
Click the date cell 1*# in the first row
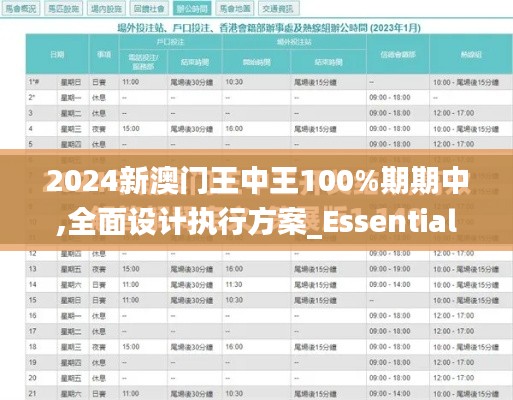coord(34,82)
